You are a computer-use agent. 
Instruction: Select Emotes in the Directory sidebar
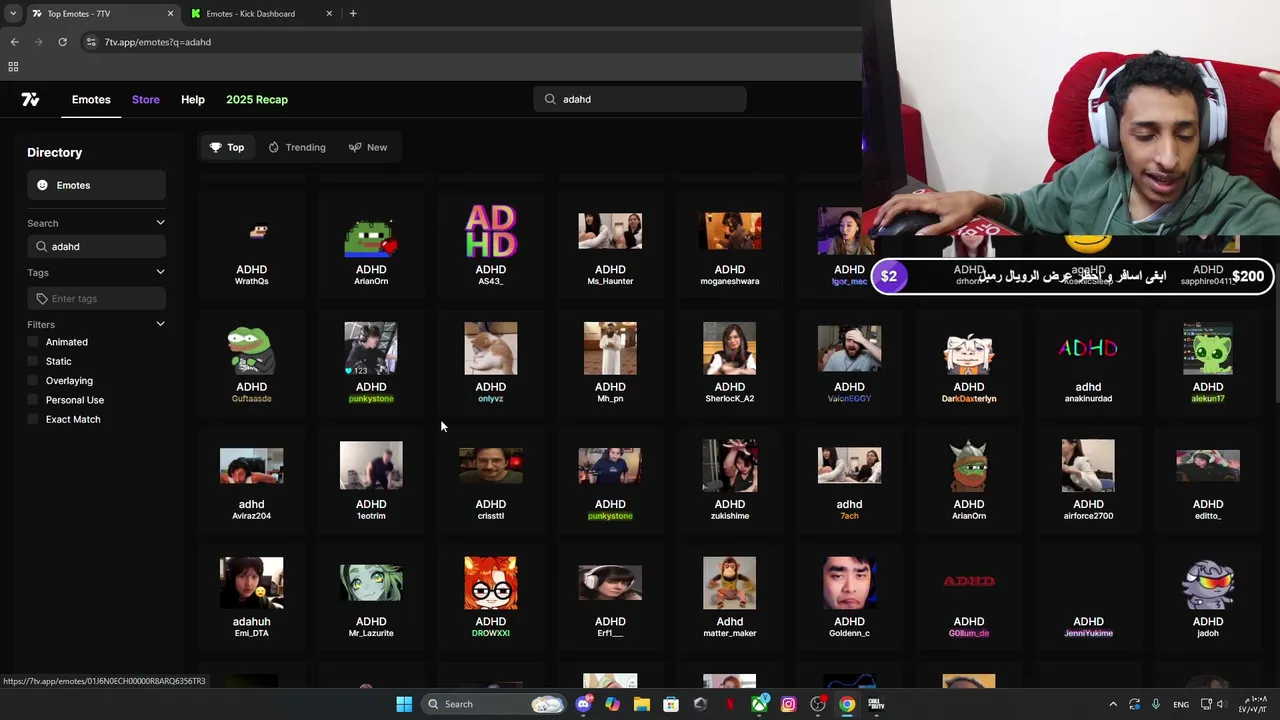(96, 185)
